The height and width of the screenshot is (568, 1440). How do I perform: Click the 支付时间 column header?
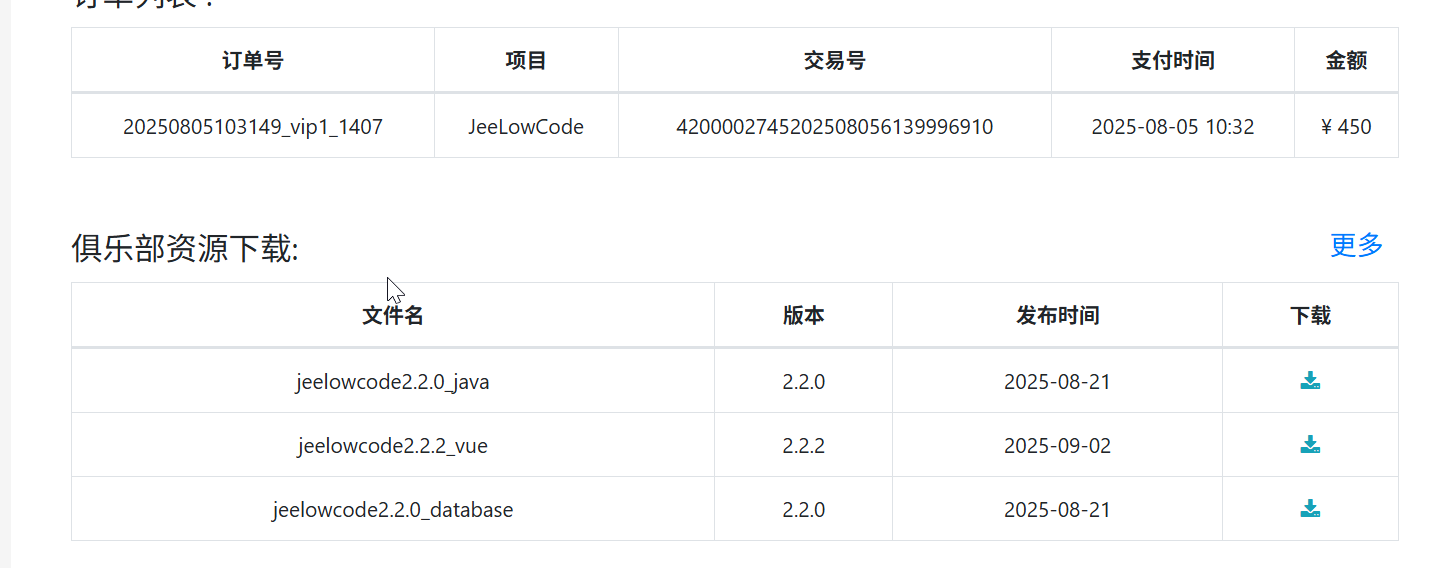pos(1173,61)
